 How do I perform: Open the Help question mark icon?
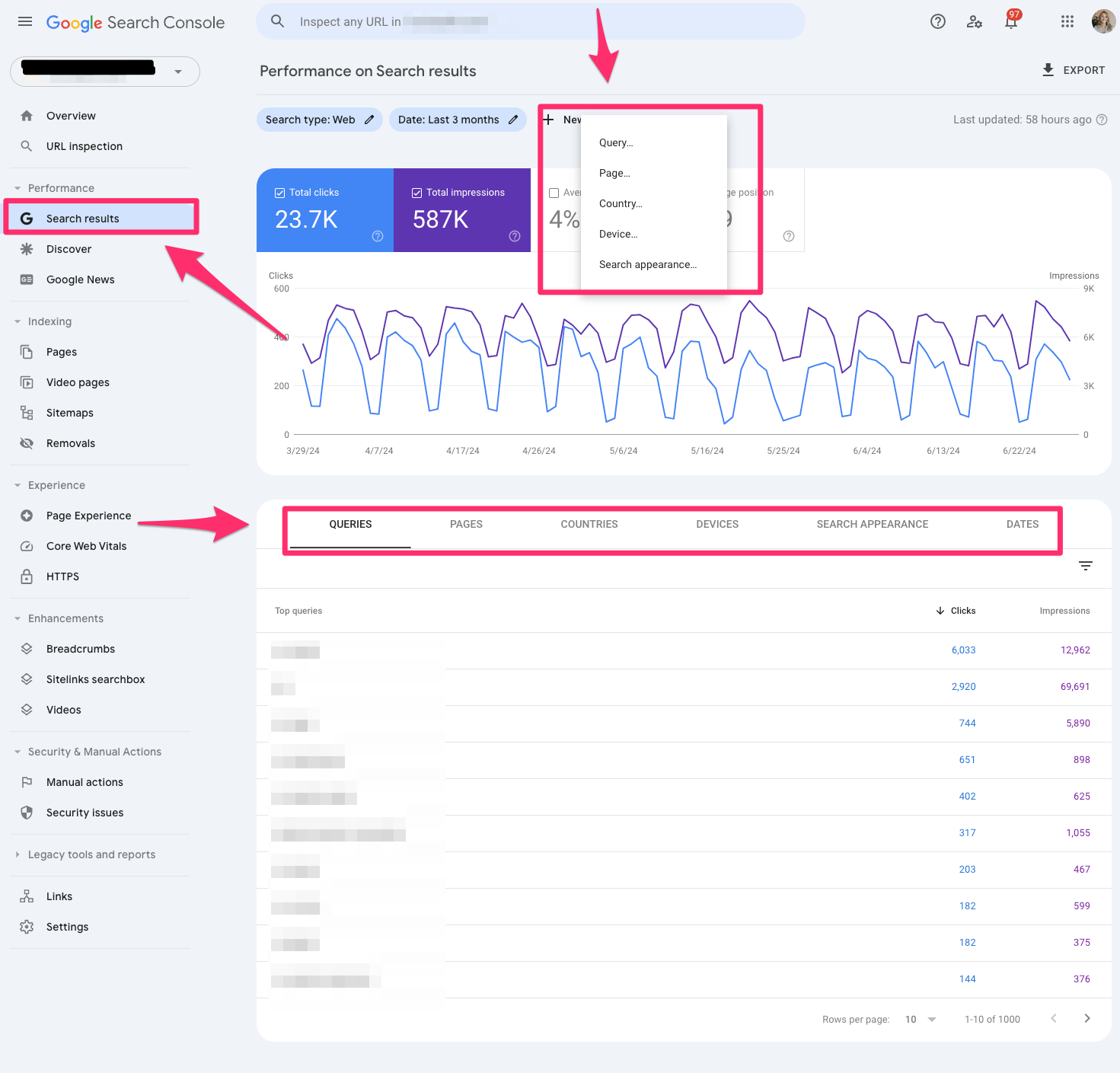click(938, 21)
